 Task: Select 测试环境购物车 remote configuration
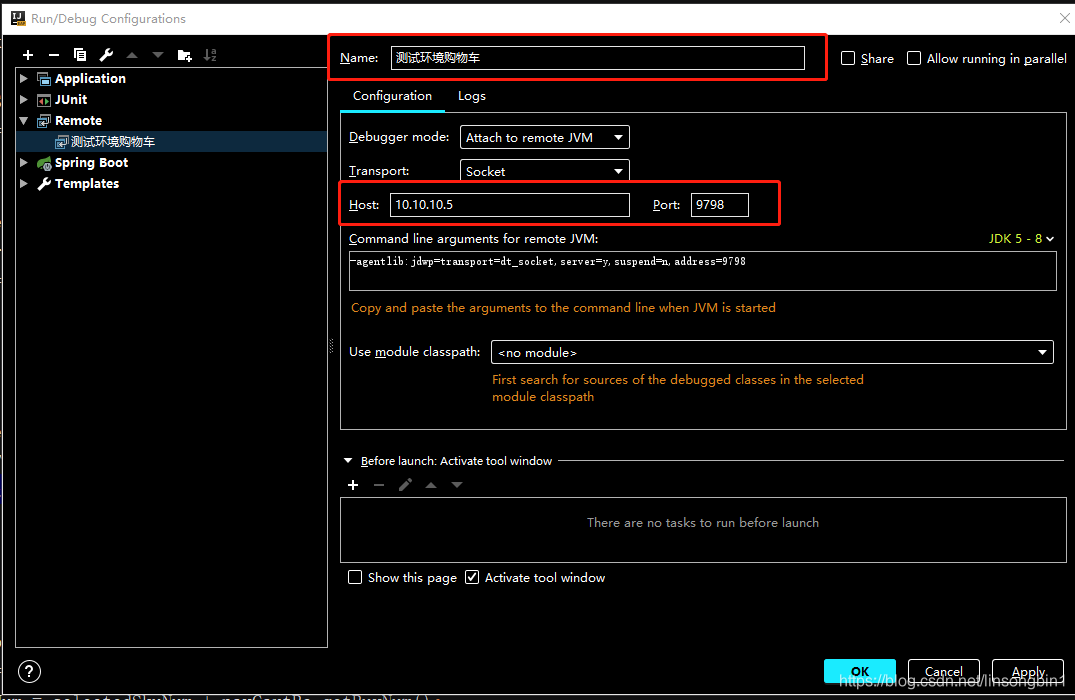[x=171, y=142]
